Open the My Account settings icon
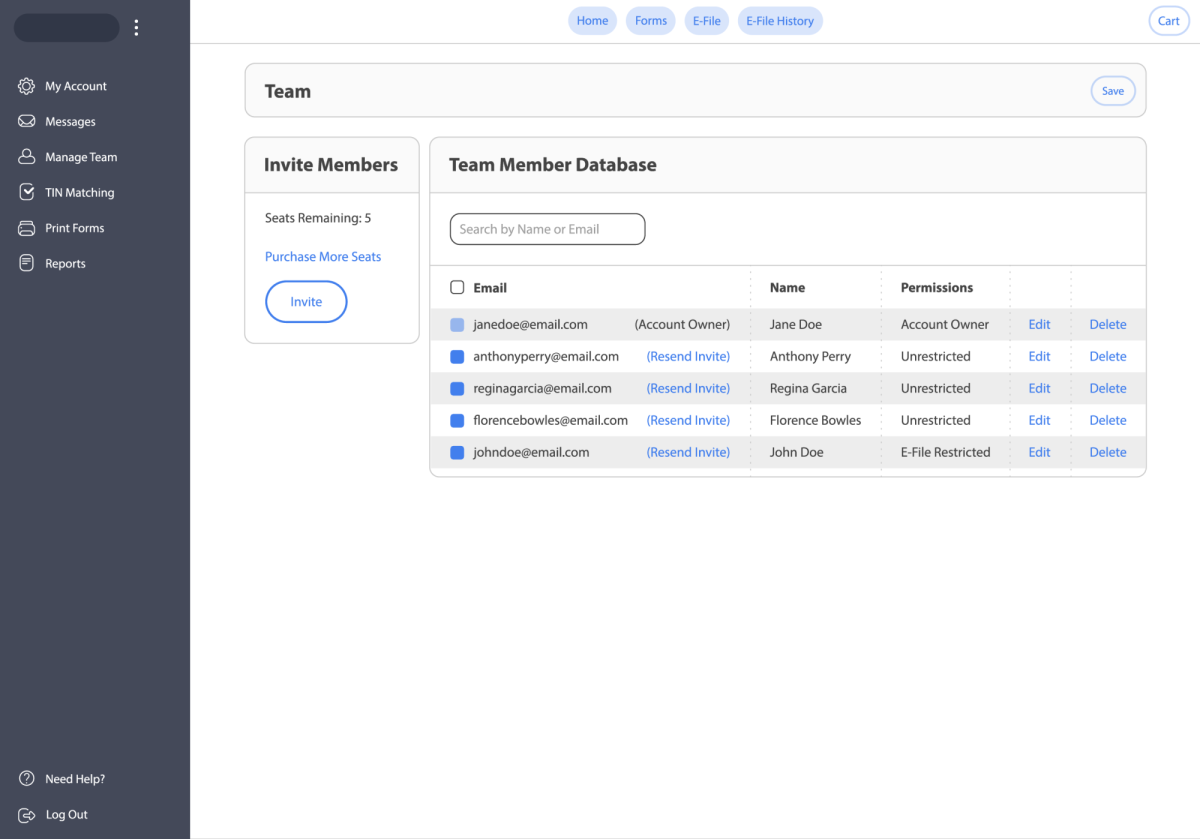The width and height of the screenshot is (1200, 839). (x=26, y=86)
